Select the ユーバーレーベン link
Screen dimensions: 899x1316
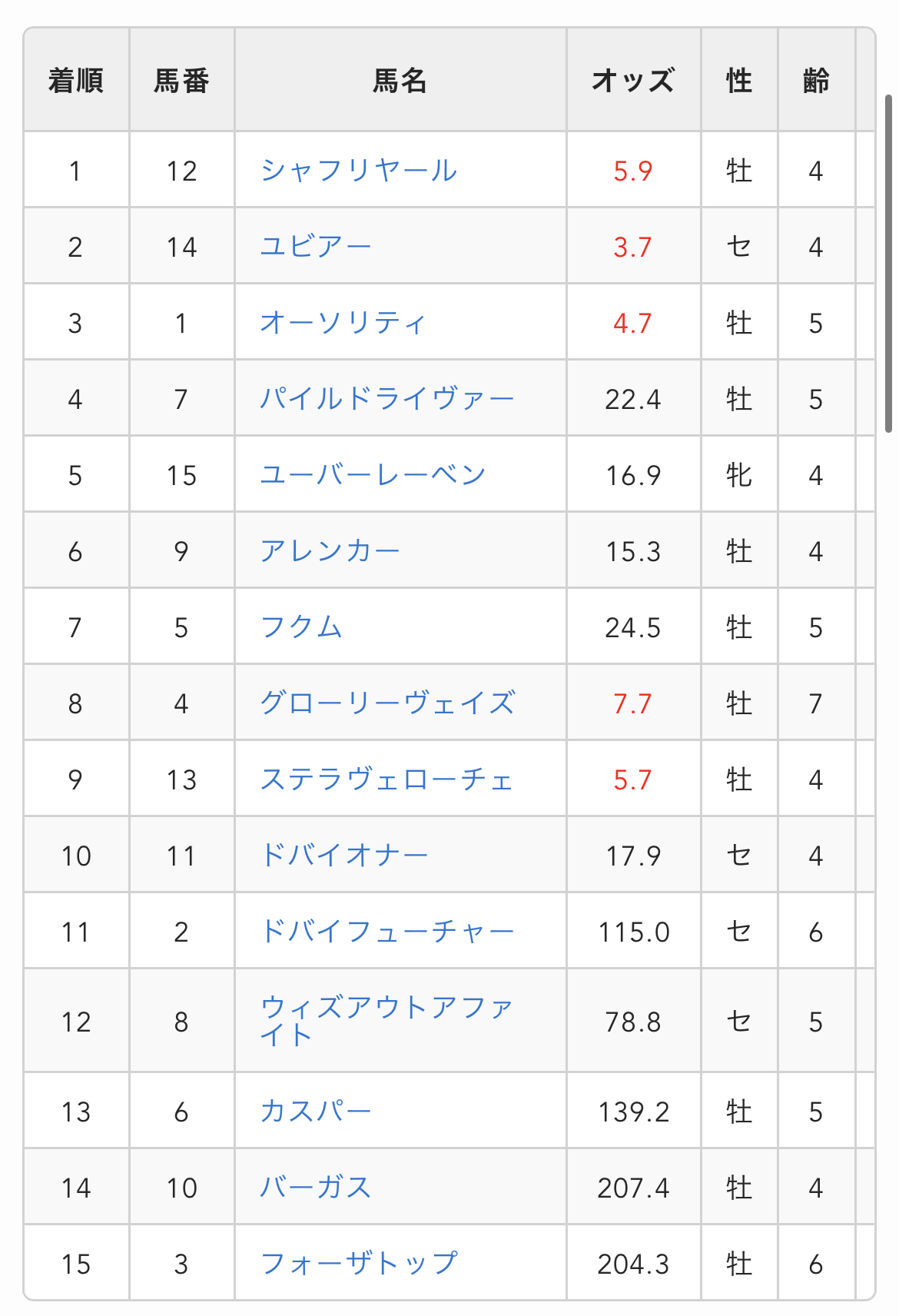coord(373,474)
